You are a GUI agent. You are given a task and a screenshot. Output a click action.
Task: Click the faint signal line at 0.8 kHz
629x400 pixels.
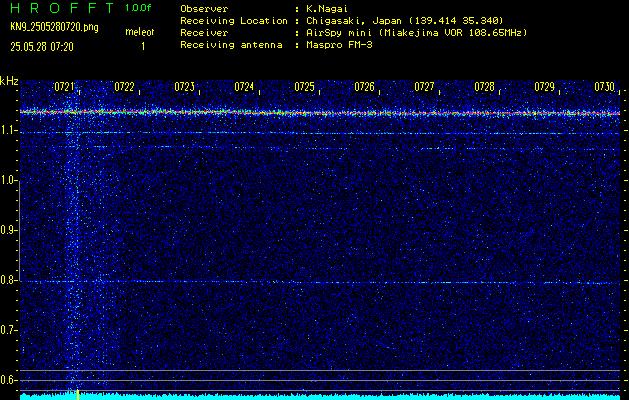[320, 282]
